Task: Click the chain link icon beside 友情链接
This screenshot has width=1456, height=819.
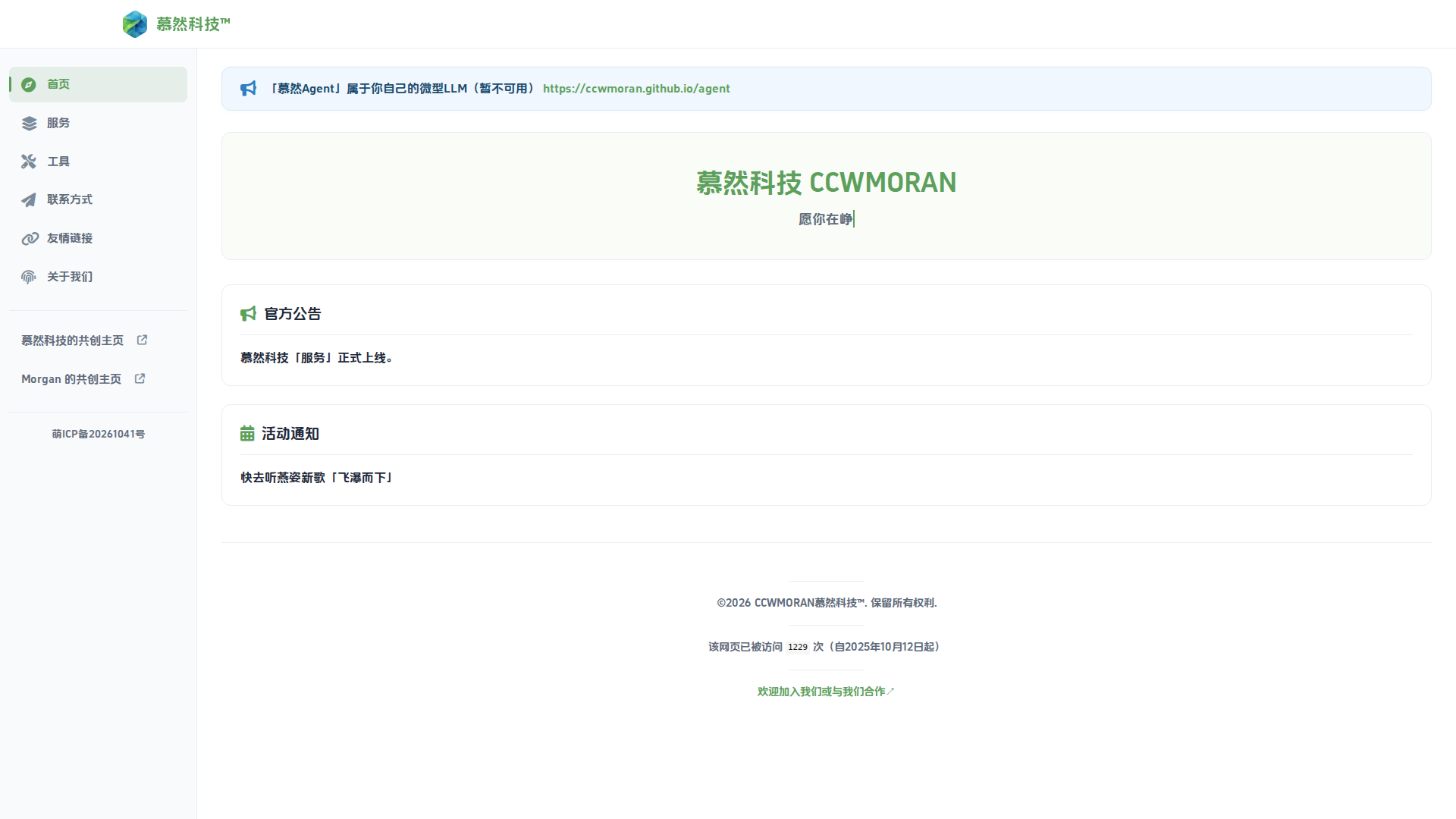Action: coord(29,238)
